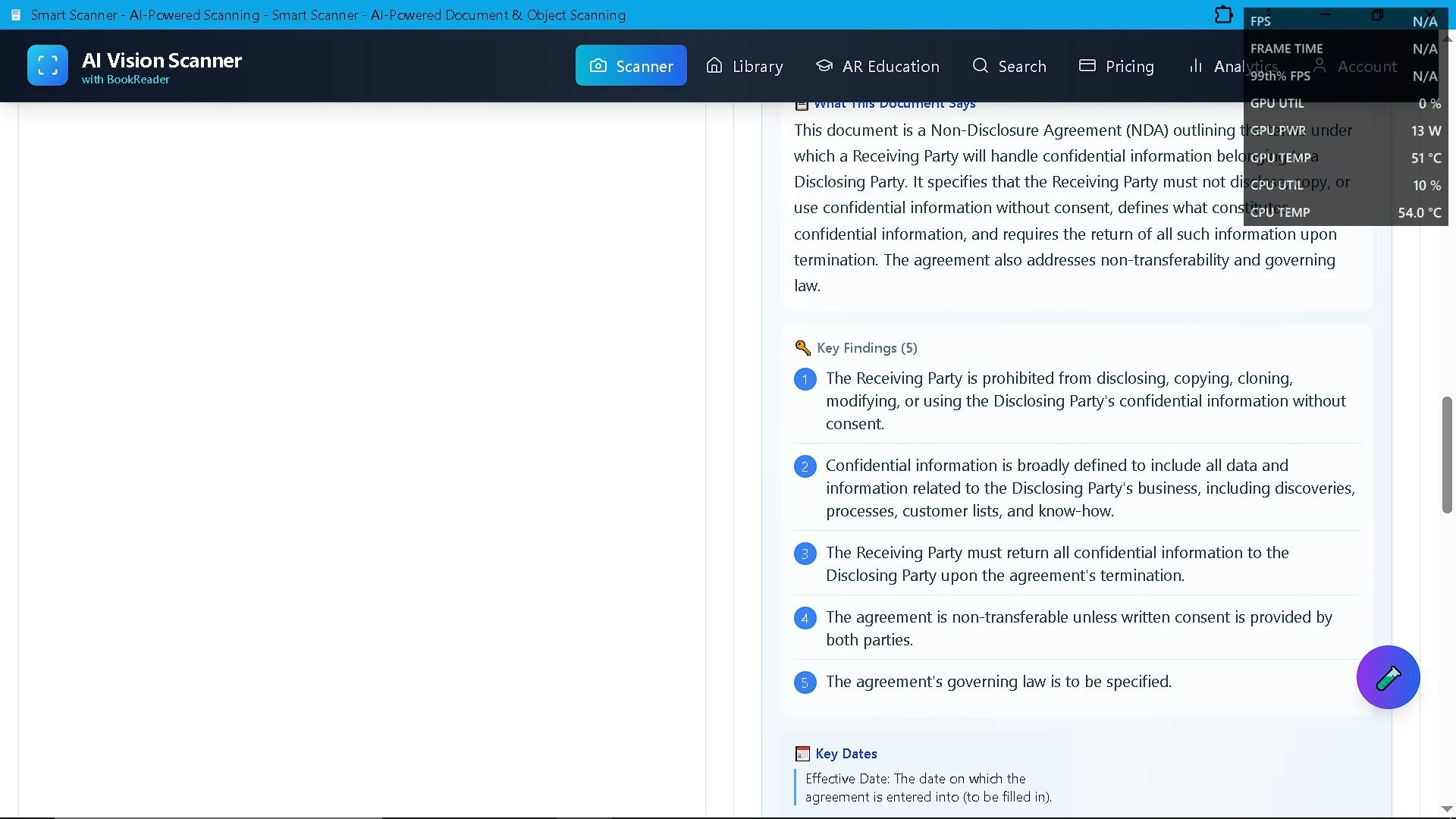
Task: Click the AI Vision Scanner logo icon
Action: [x=47, y=65]
